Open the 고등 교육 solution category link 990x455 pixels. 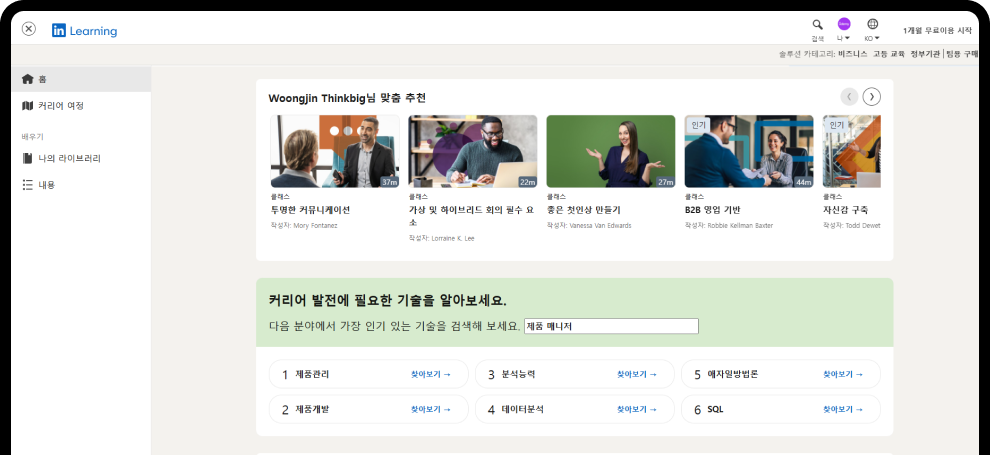(x=888, y=54)
